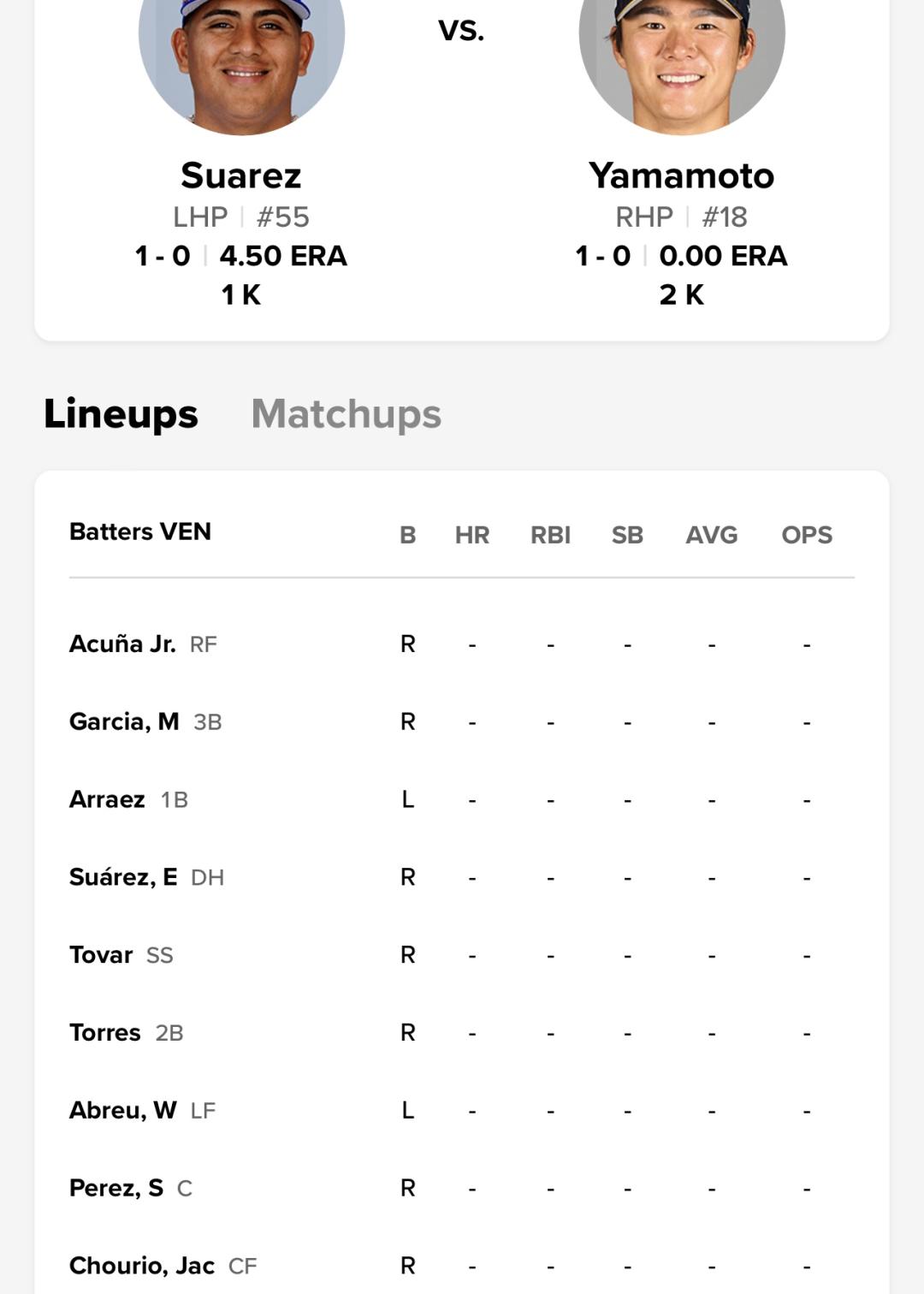924x1294 pixels.
Task: Click the OPS column header
Action: pyautogui.click(x=806, y=535)
